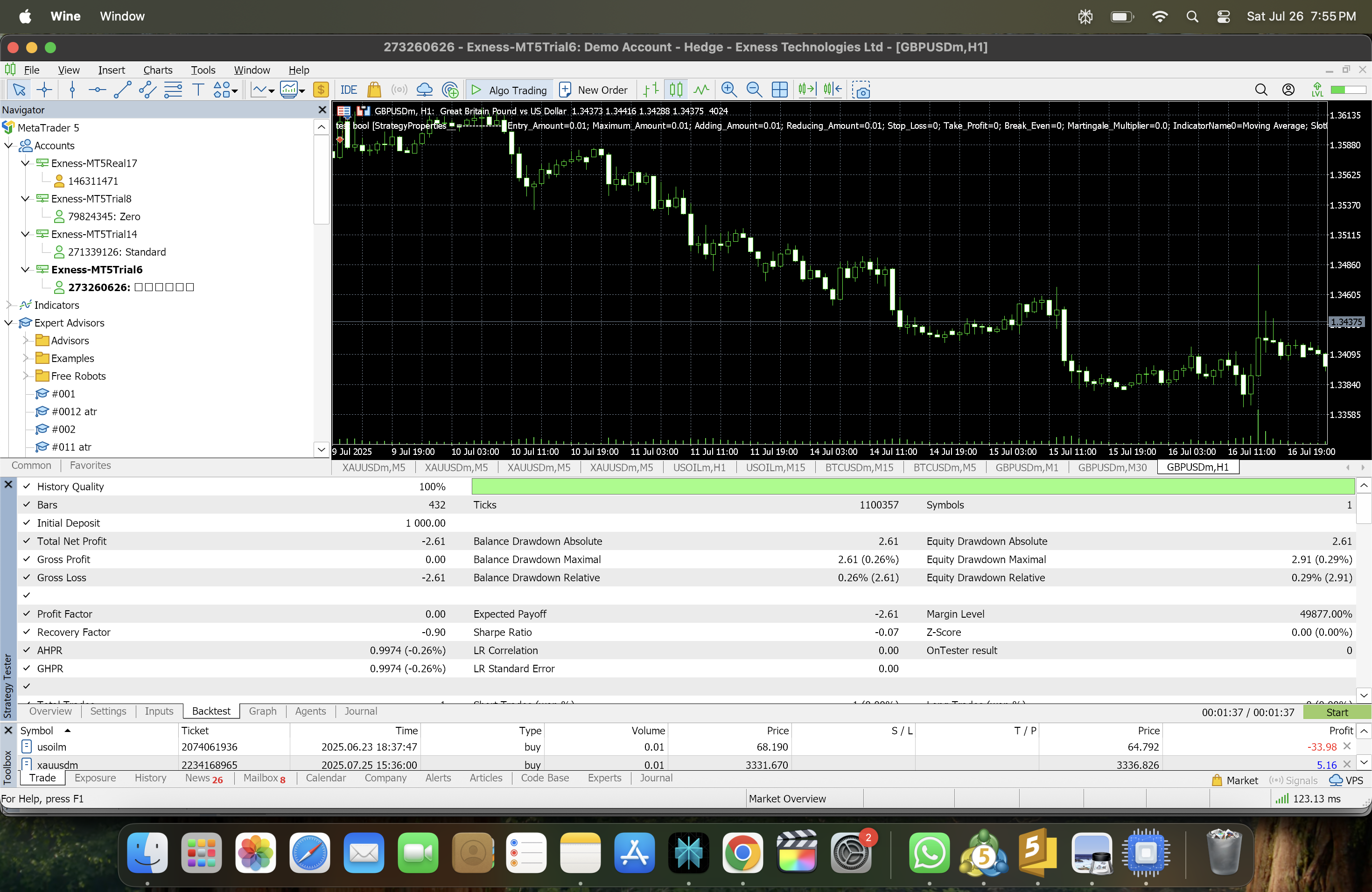Open the Insert menu
Viewport: 1372px width, 892px height.
[111, 70]
